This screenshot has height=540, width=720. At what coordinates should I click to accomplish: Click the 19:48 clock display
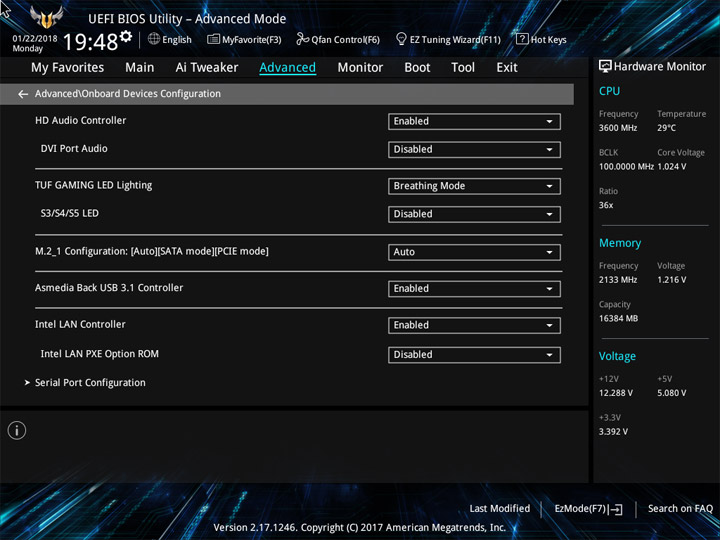click(x=90, y=43)
